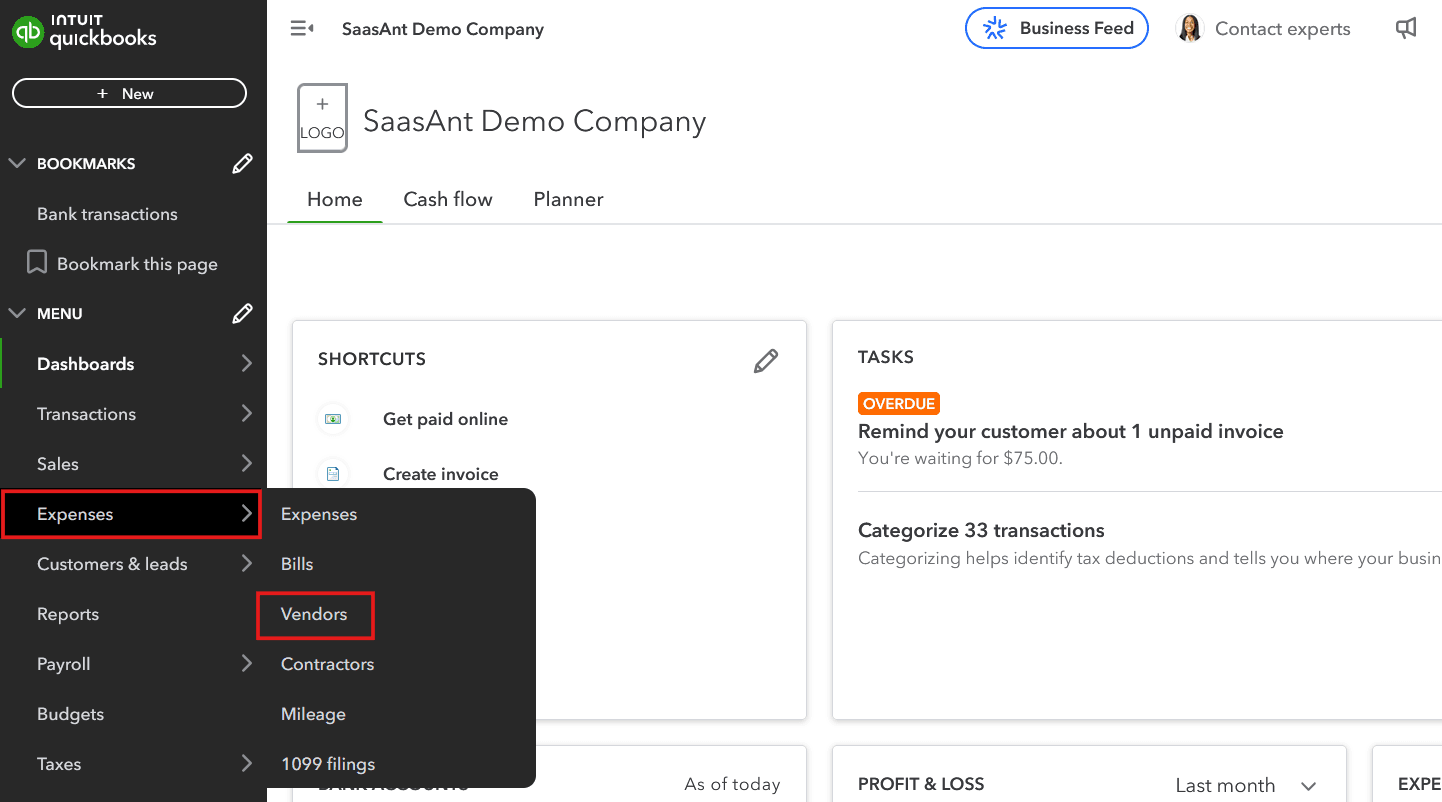Click the PROFIT & LOSS heading
Image resolution: width=1442 pixels, height=802 pixels.
point(921,785)
